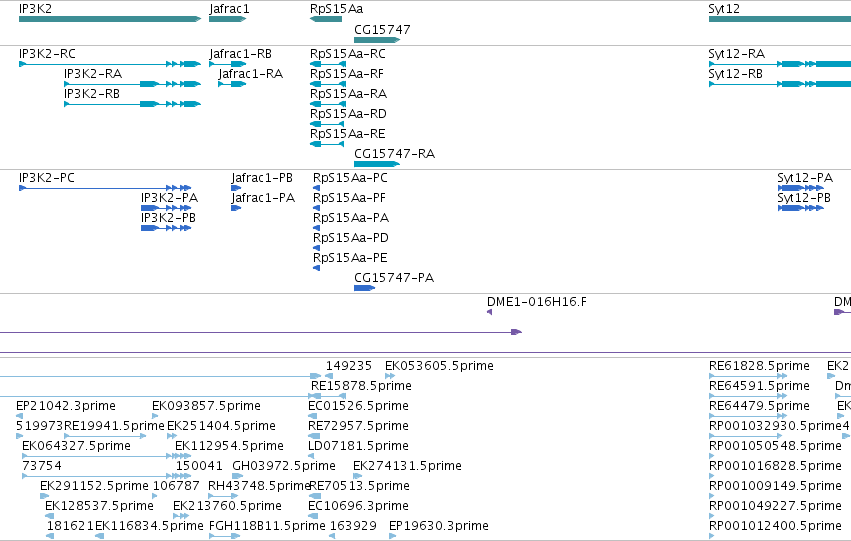
Task: Select EST EK116834.5prime
Action: [x=99, y=536]
